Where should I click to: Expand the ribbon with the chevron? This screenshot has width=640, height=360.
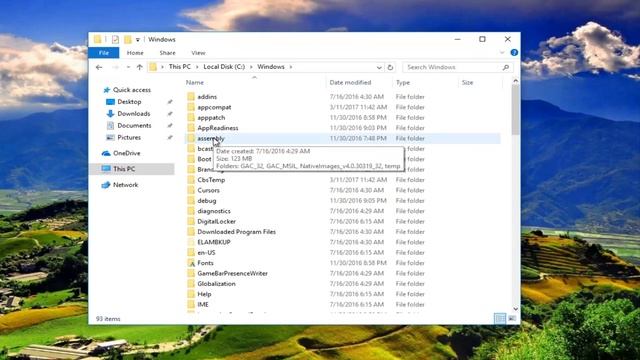(x=502, y=53)
